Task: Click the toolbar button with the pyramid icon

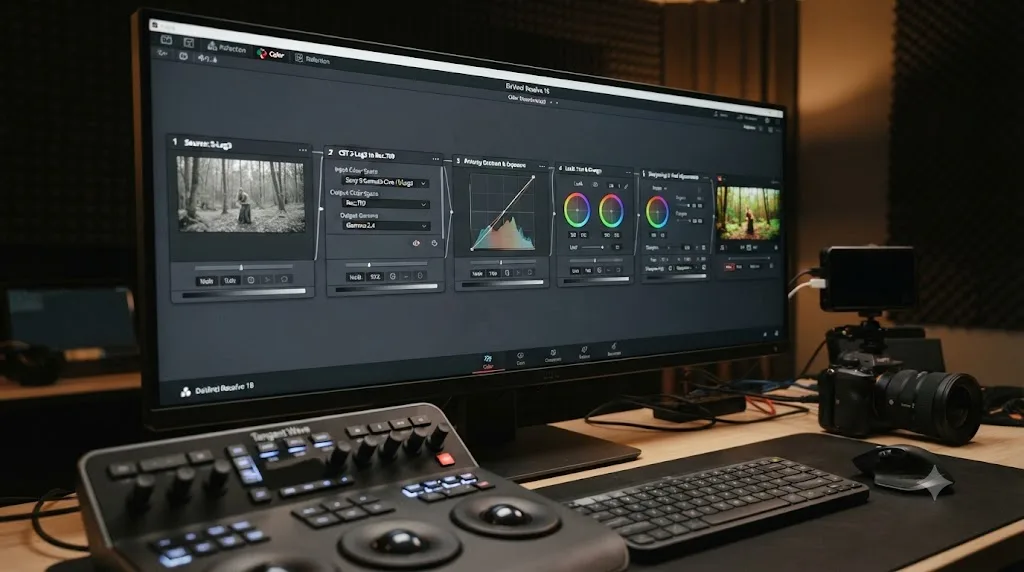Action: [x=226, y=47]
